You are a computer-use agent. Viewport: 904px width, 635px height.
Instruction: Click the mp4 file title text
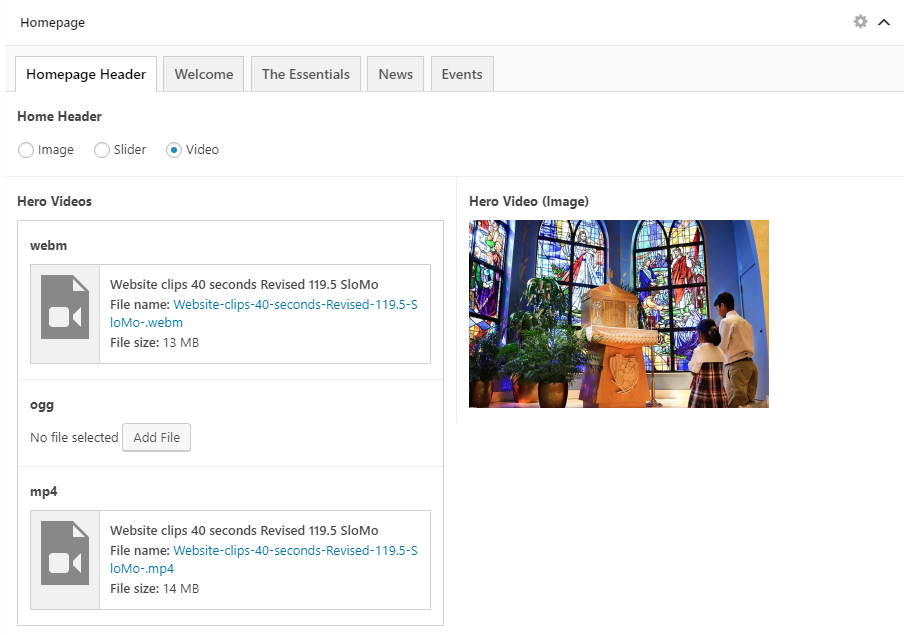click(x=244, y=530)
